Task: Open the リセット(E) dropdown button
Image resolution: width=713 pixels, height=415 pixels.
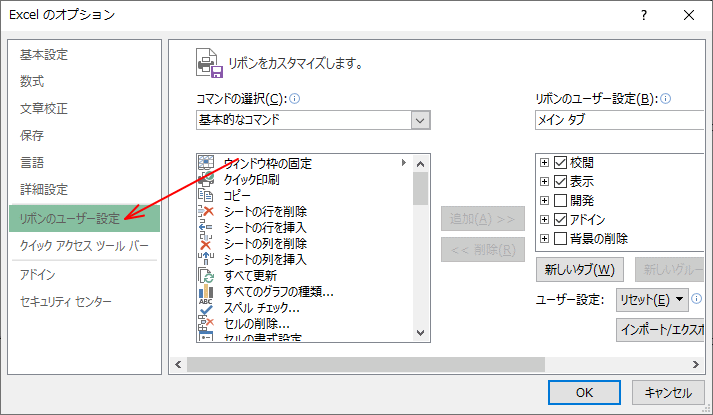Action: click(652, 300)
